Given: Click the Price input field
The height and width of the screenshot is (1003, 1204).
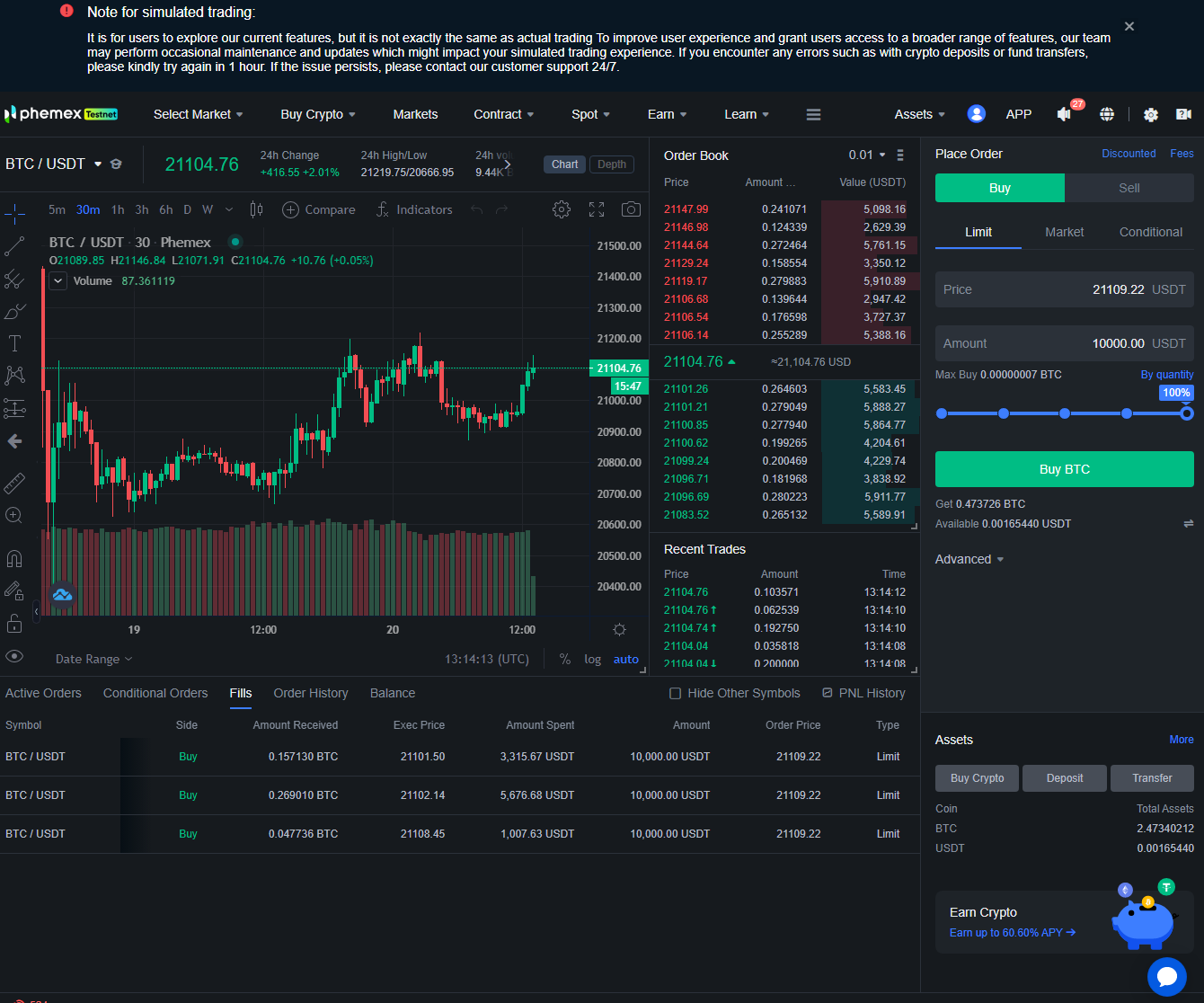Looking at the screenshot, I should pyautogui.click(x=1065, y=289).
